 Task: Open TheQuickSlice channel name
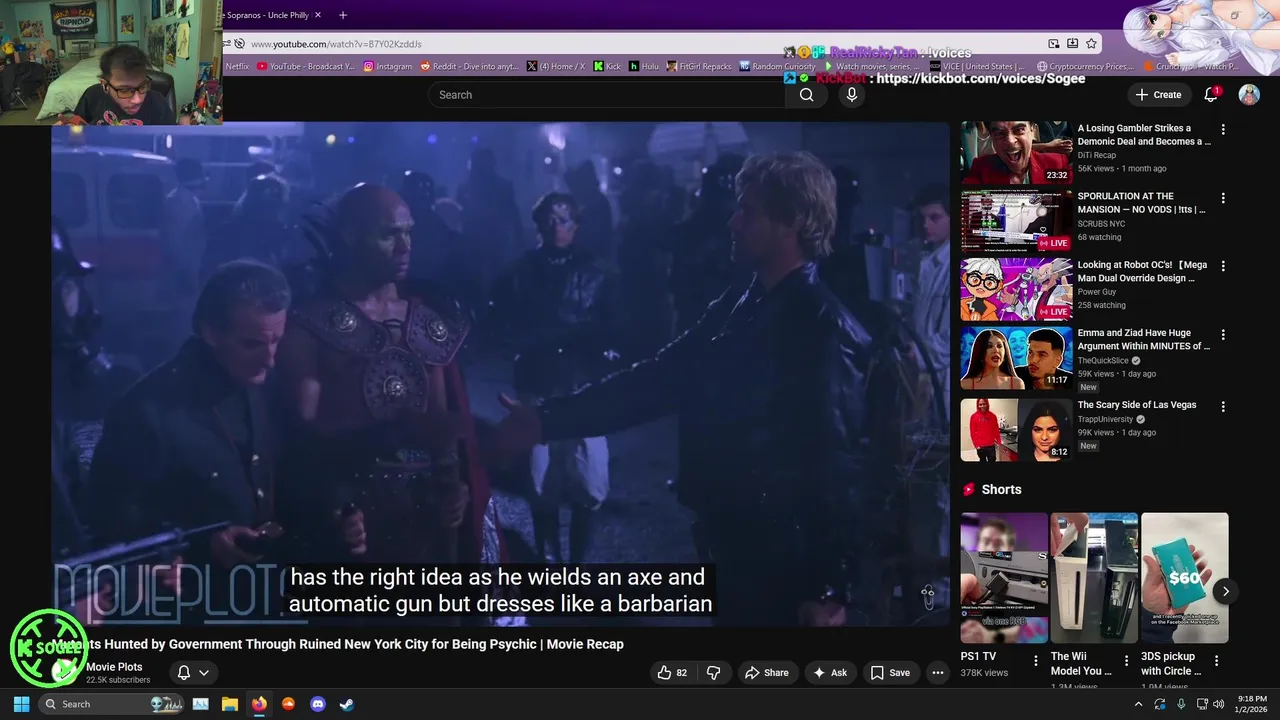1103,360
